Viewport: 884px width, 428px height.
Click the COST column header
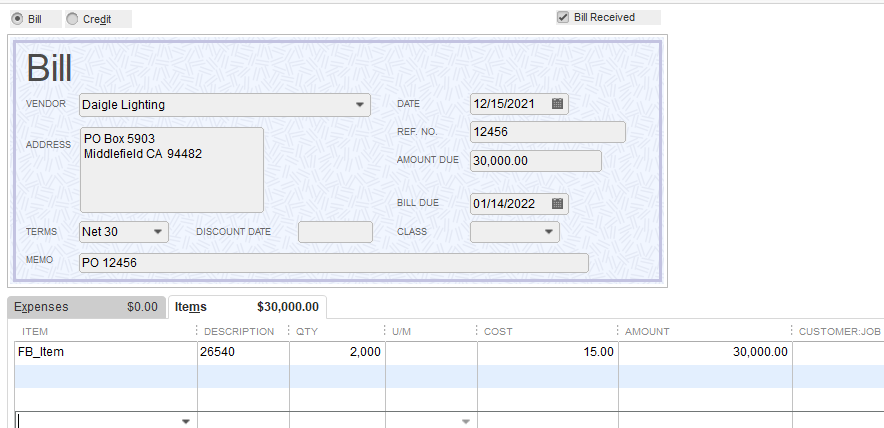point(498,332)
